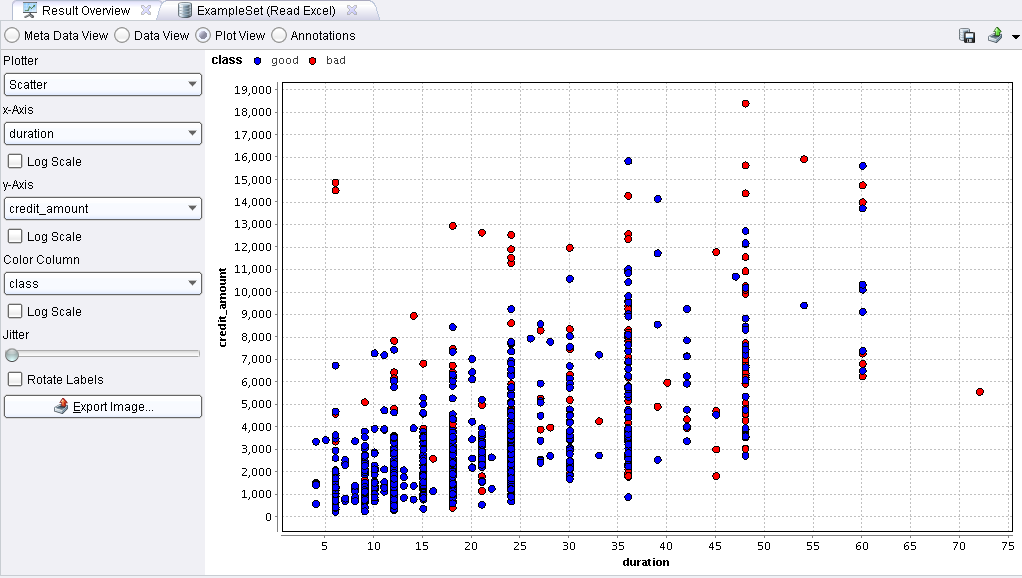Open the Color Column class dropdown
The height and width of the screenshot is (578, 1022).
[x=103, y=283]
